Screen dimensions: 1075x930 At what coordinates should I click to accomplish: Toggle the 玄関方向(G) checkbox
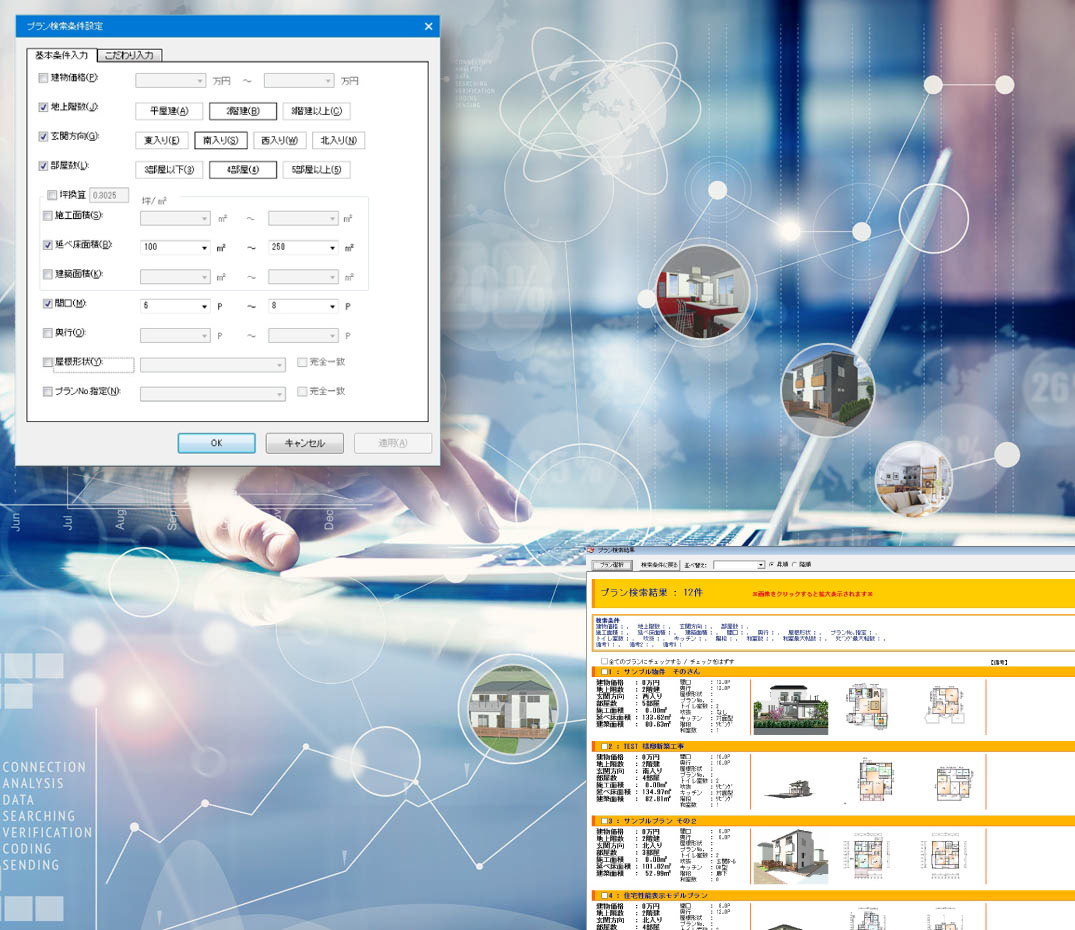pyautogui.click(x=43, y=136)
